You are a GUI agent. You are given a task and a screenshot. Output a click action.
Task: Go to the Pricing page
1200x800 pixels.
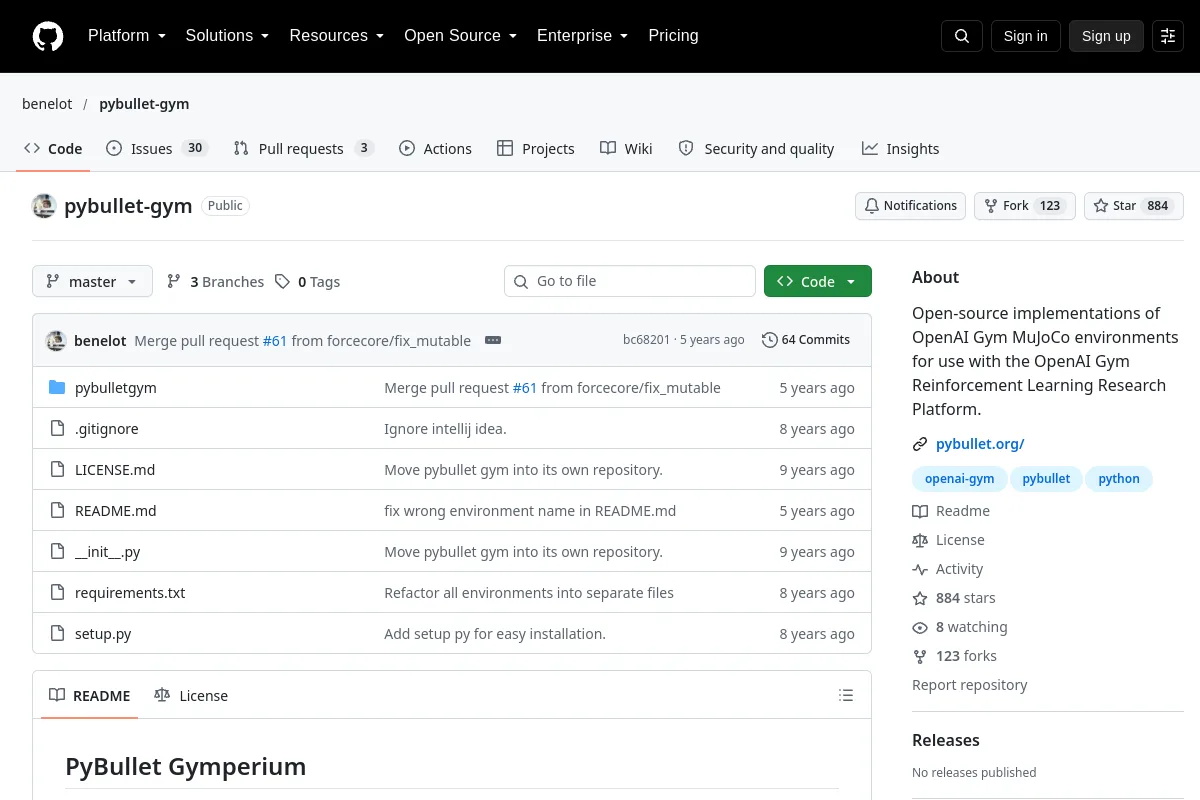pyautogui.click(x=673, y=36)
